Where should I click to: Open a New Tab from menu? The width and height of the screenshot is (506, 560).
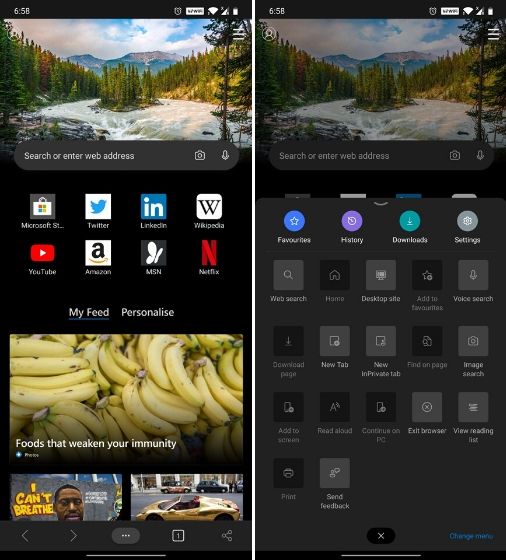pos(335,347)
